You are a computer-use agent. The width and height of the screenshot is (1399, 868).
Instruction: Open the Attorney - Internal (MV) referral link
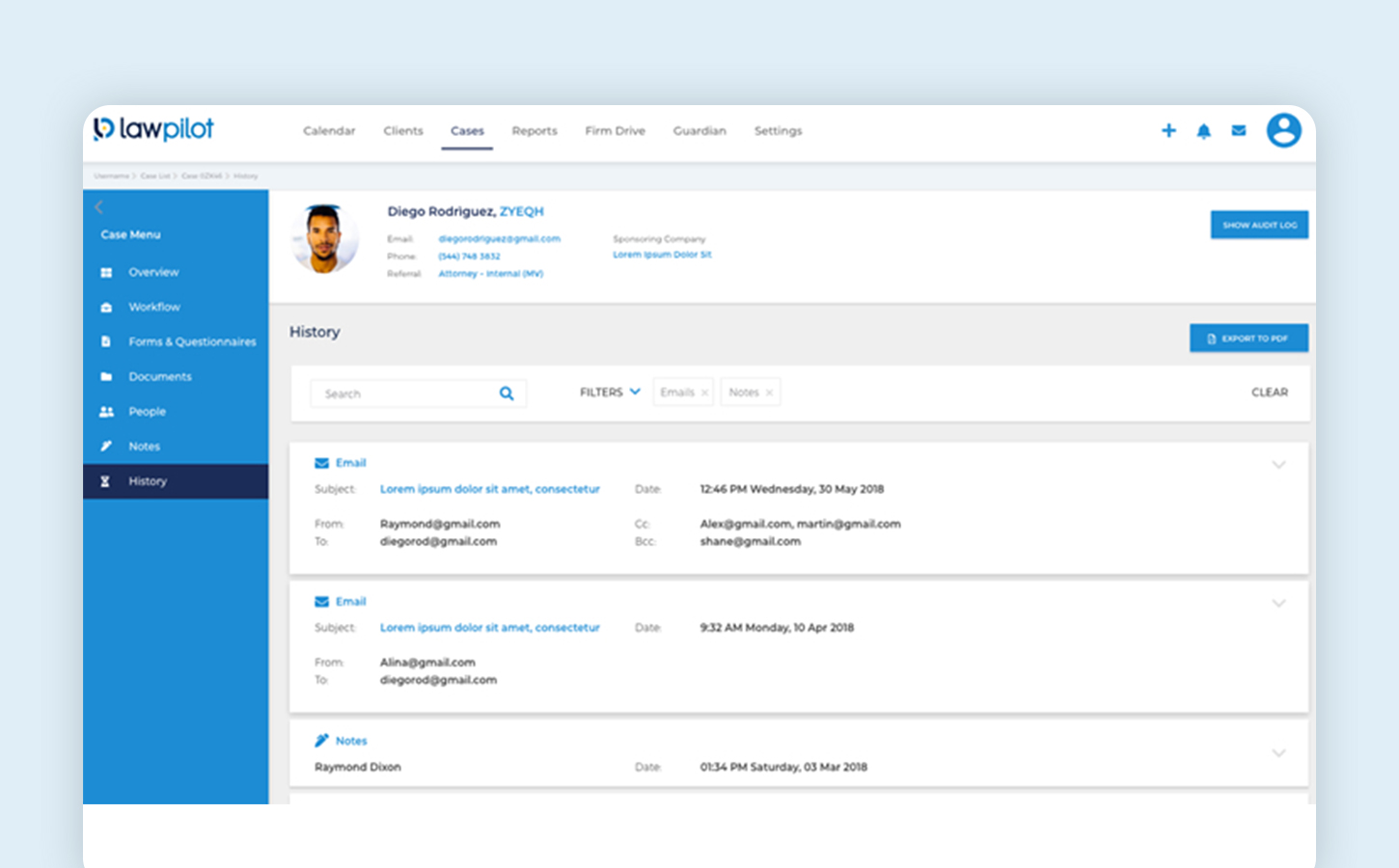490,274
